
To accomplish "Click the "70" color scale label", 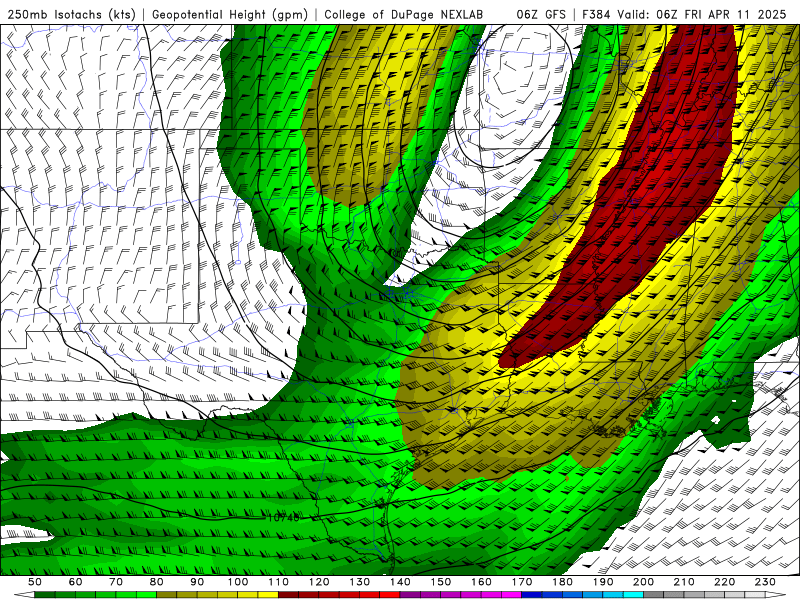I will 116,582.
